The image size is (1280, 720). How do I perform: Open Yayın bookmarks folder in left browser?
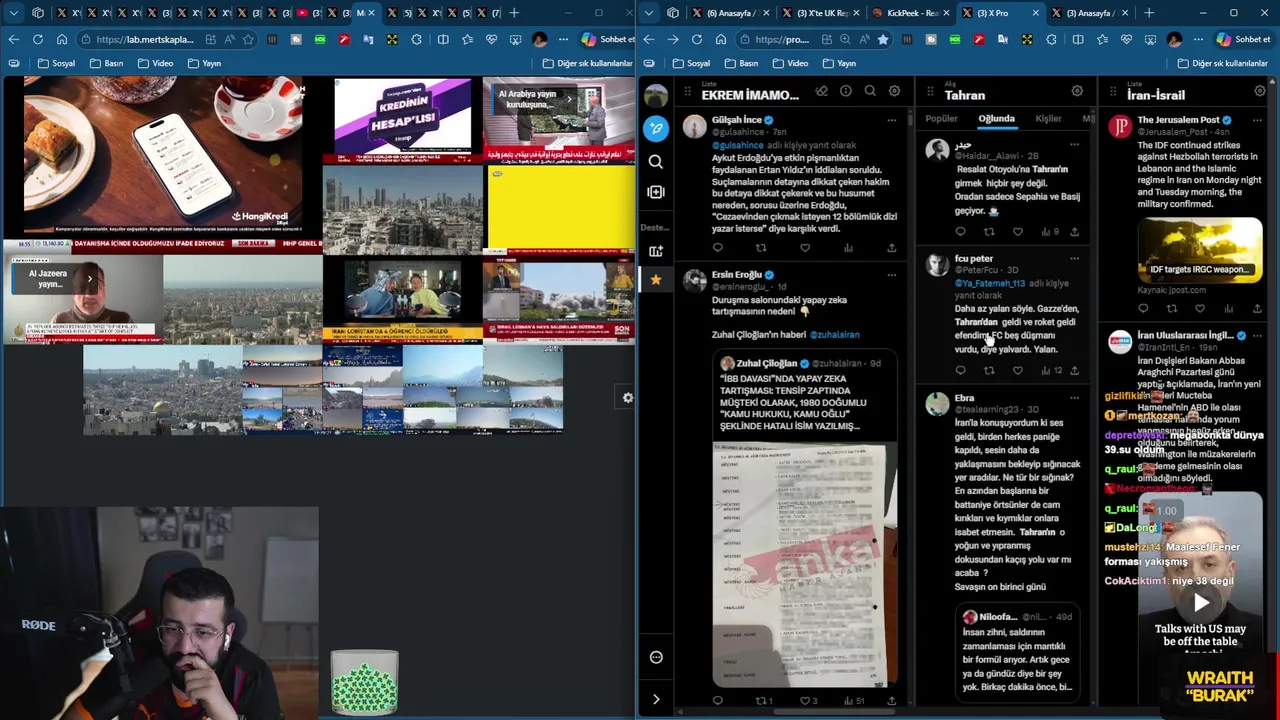tap(203, 63)
